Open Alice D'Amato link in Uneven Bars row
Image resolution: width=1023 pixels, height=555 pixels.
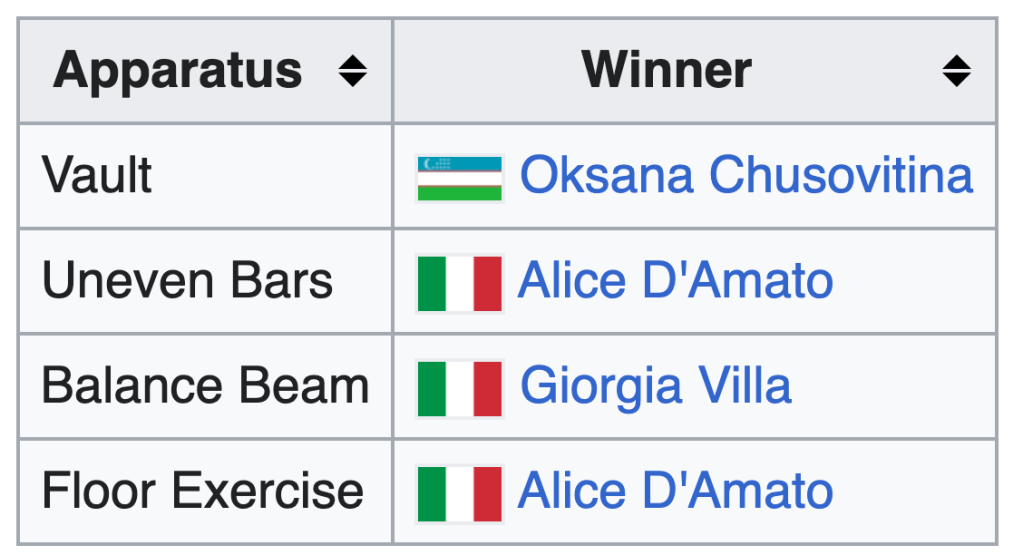(x=675, y=281)
